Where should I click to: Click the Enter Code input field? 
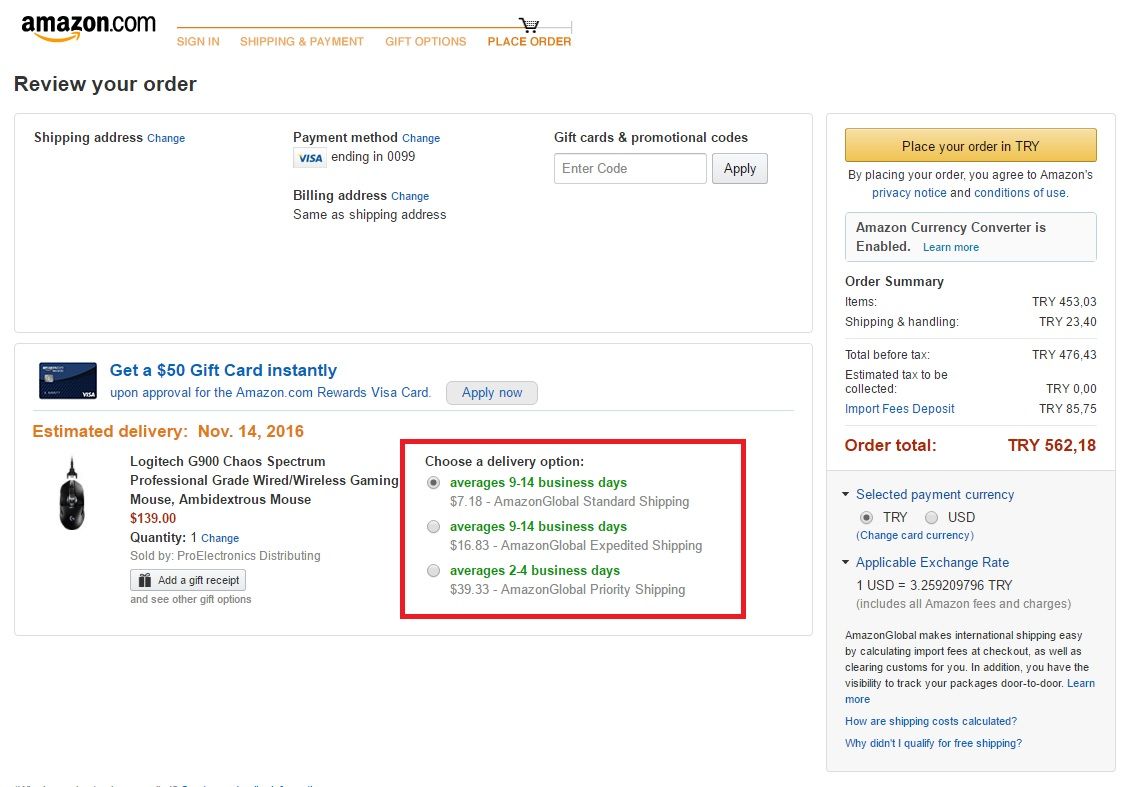[630, 168]
